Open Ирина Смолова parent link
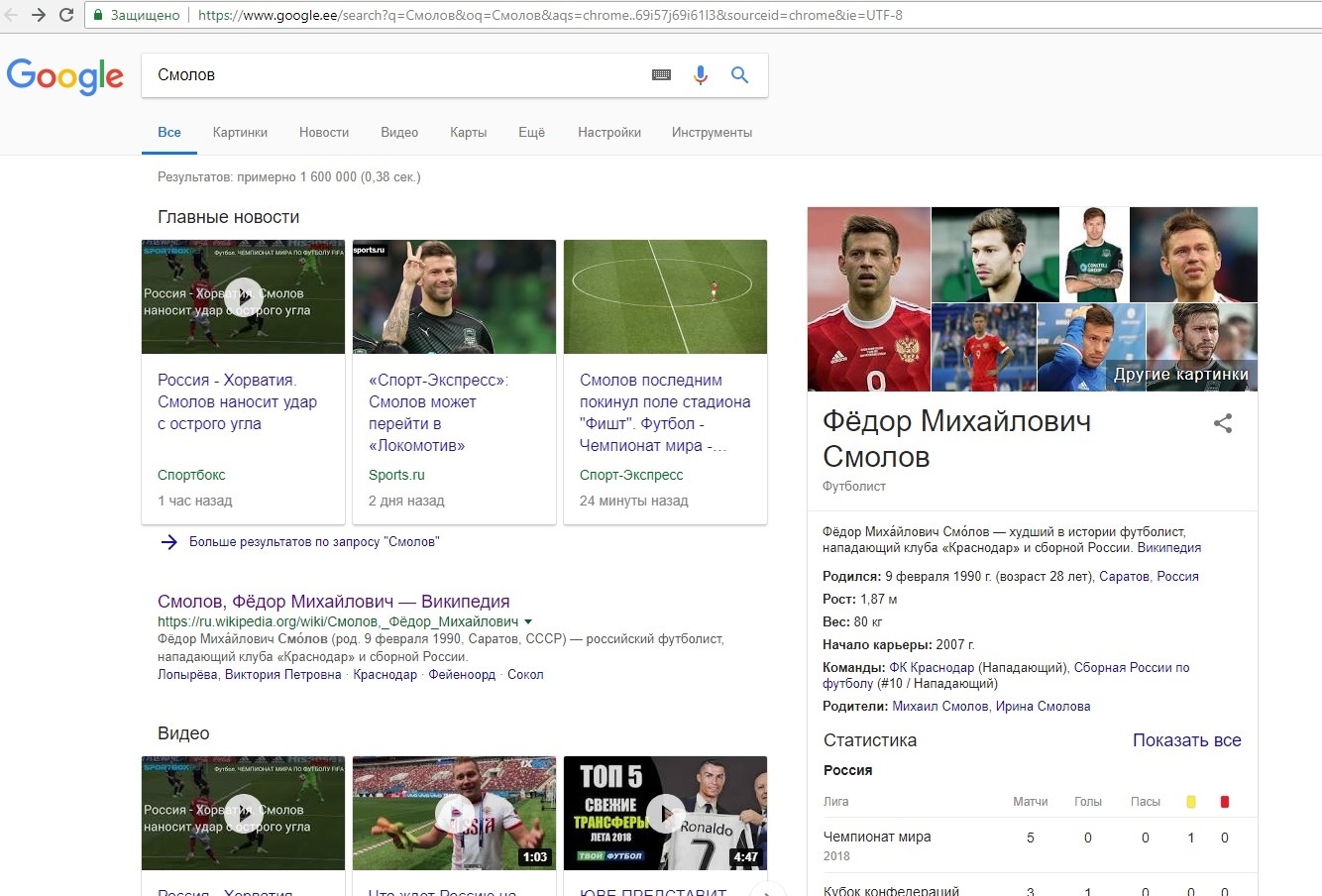 pos(1044,706)
